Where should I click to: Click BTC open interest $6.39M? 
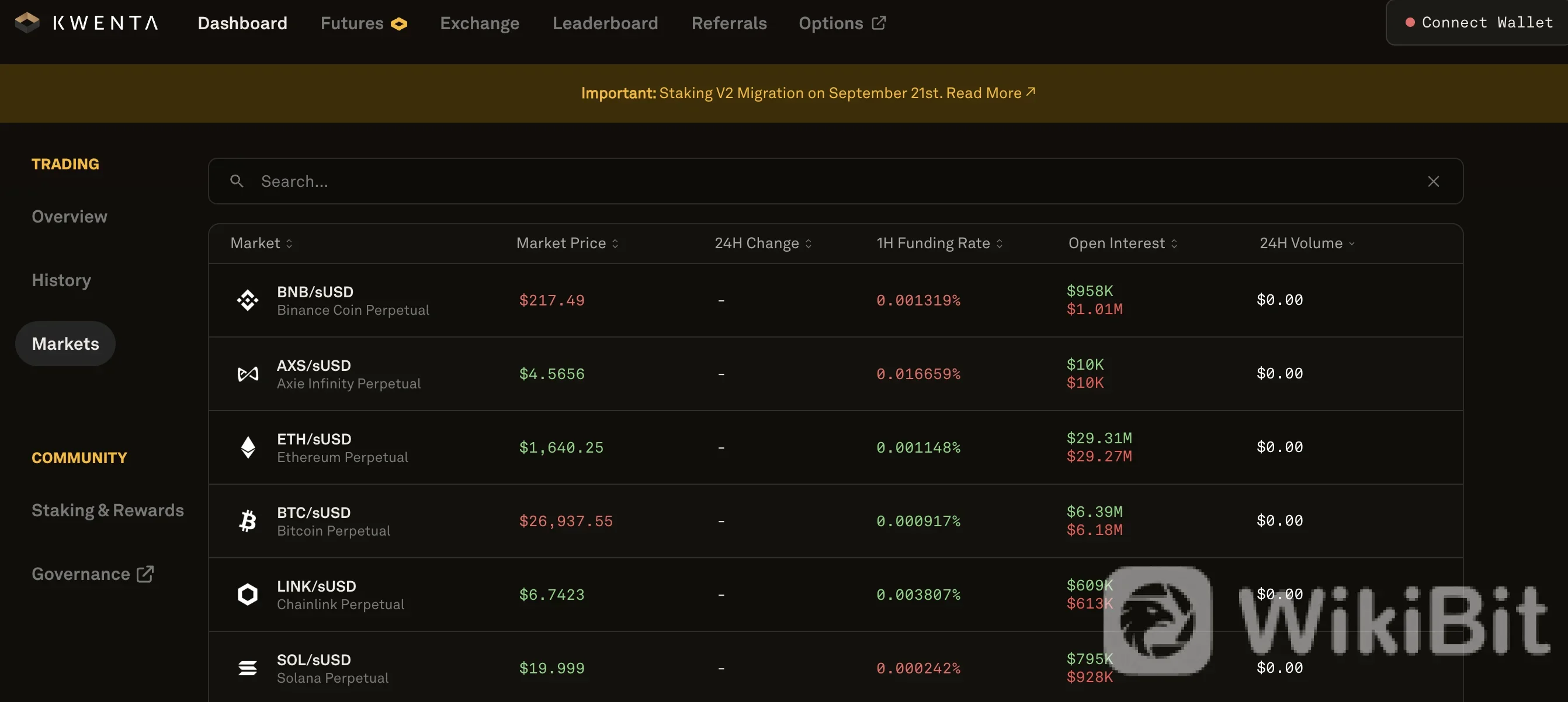click(1094, 512)
